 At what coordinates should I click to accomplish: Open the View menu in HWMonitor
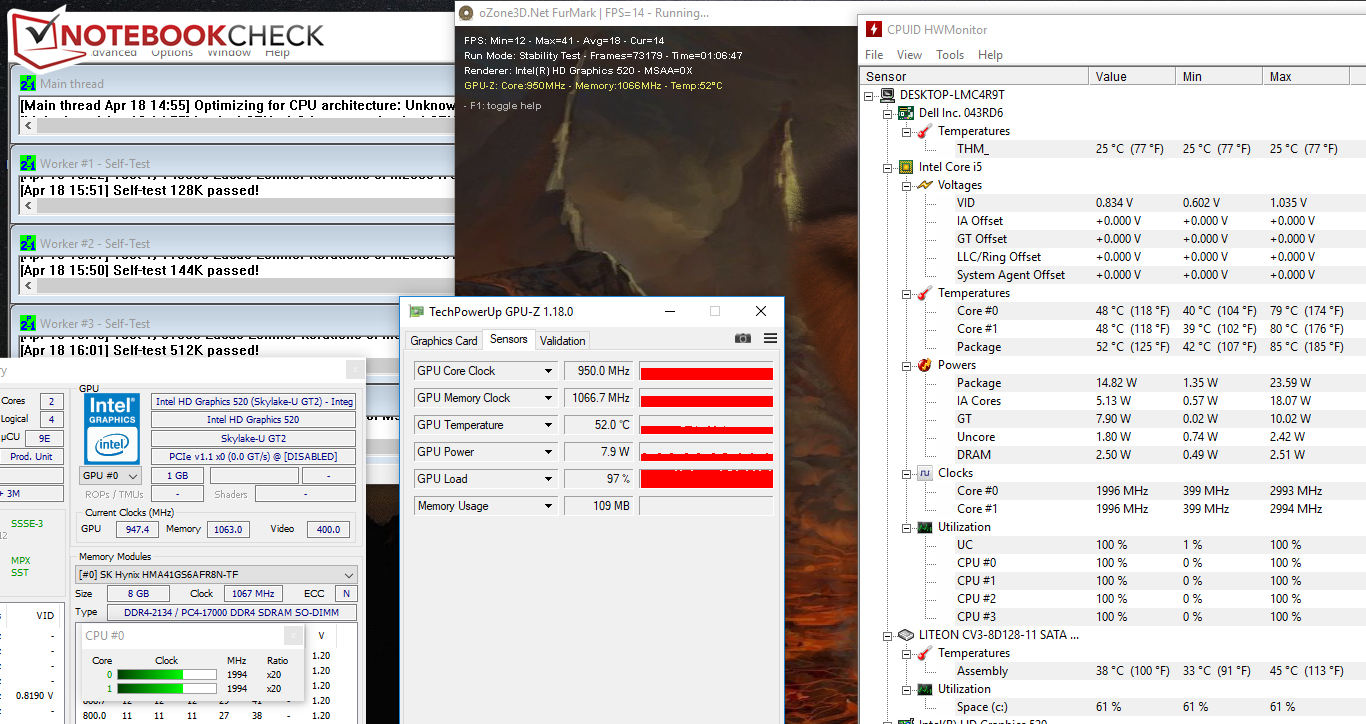(909, 55)
